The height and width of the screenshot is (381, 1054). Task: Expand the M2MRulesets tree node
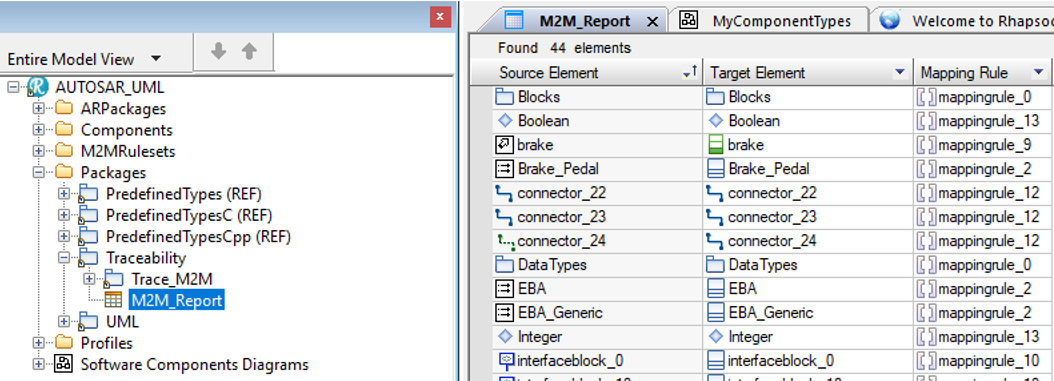pyautogui.click(x=39, y=151)
